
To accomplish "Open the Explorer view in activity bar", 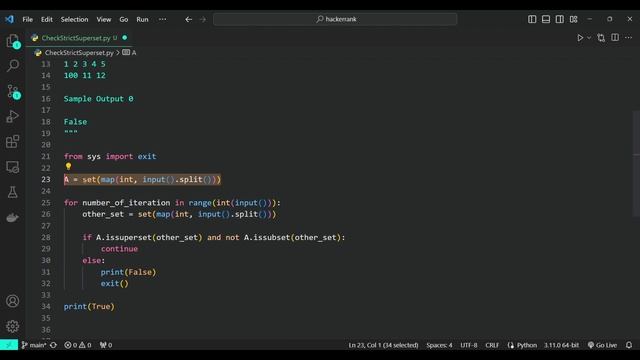I will pos(13,41).
